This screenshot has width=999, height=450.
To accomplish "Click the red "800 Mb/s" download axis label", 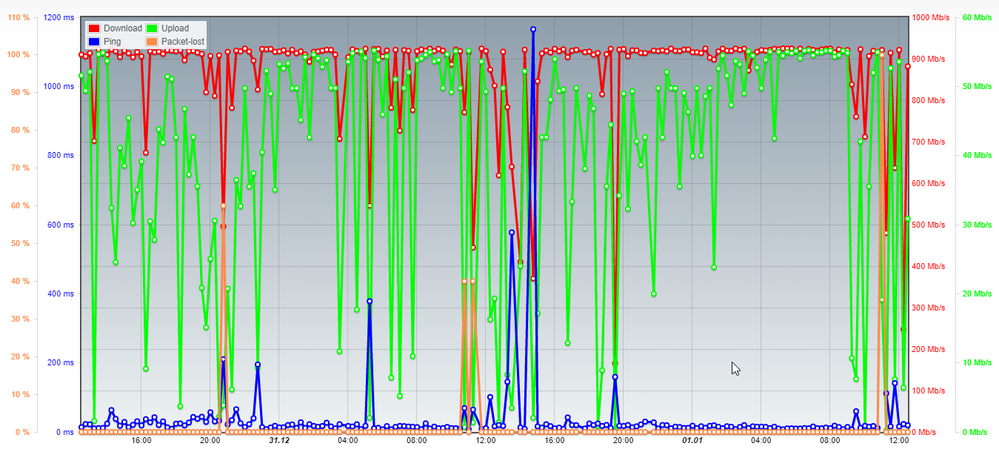I will pos(929,100).
